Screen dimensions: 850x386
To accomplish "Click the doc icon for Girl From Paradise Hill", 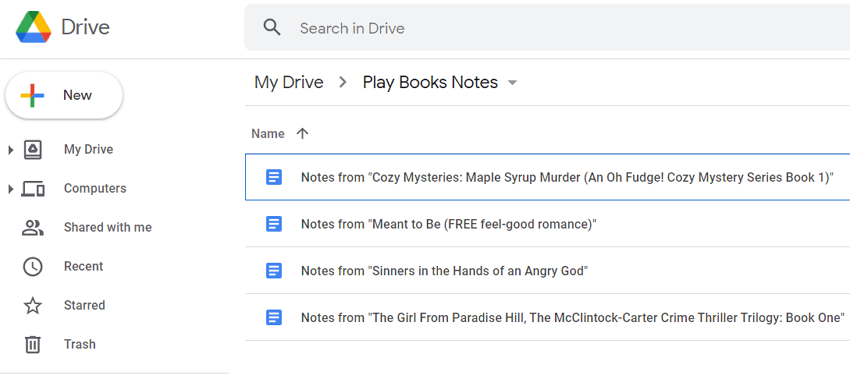I will 274,318.
